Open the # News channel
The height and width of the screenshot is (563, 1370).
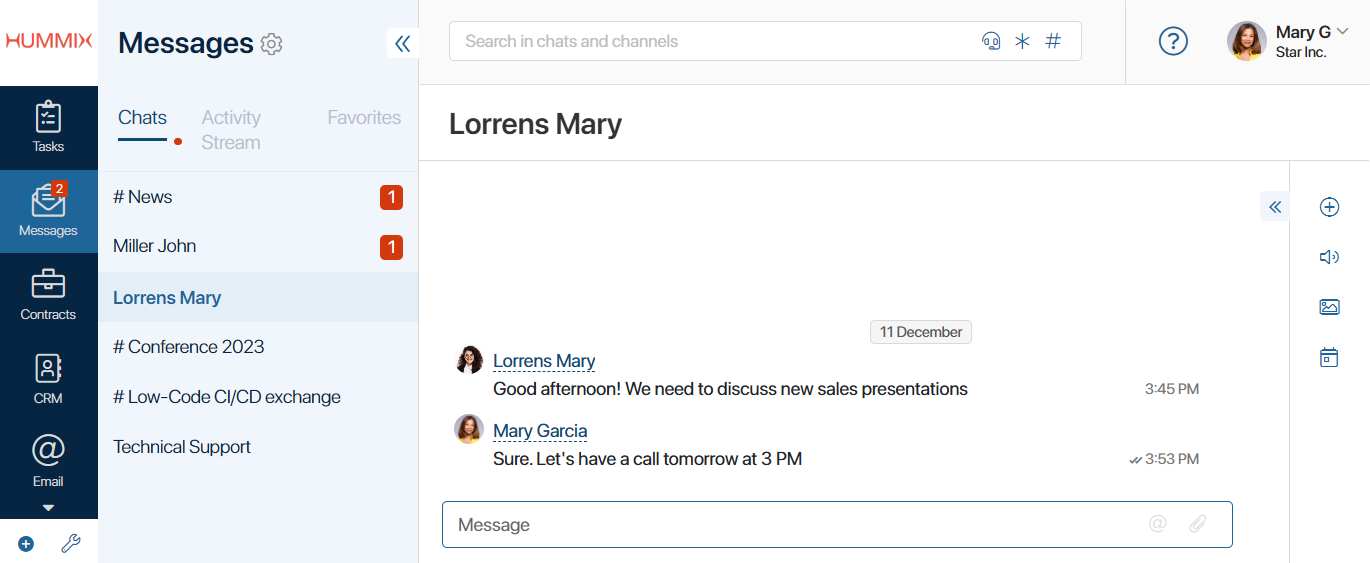pos(258,197)
